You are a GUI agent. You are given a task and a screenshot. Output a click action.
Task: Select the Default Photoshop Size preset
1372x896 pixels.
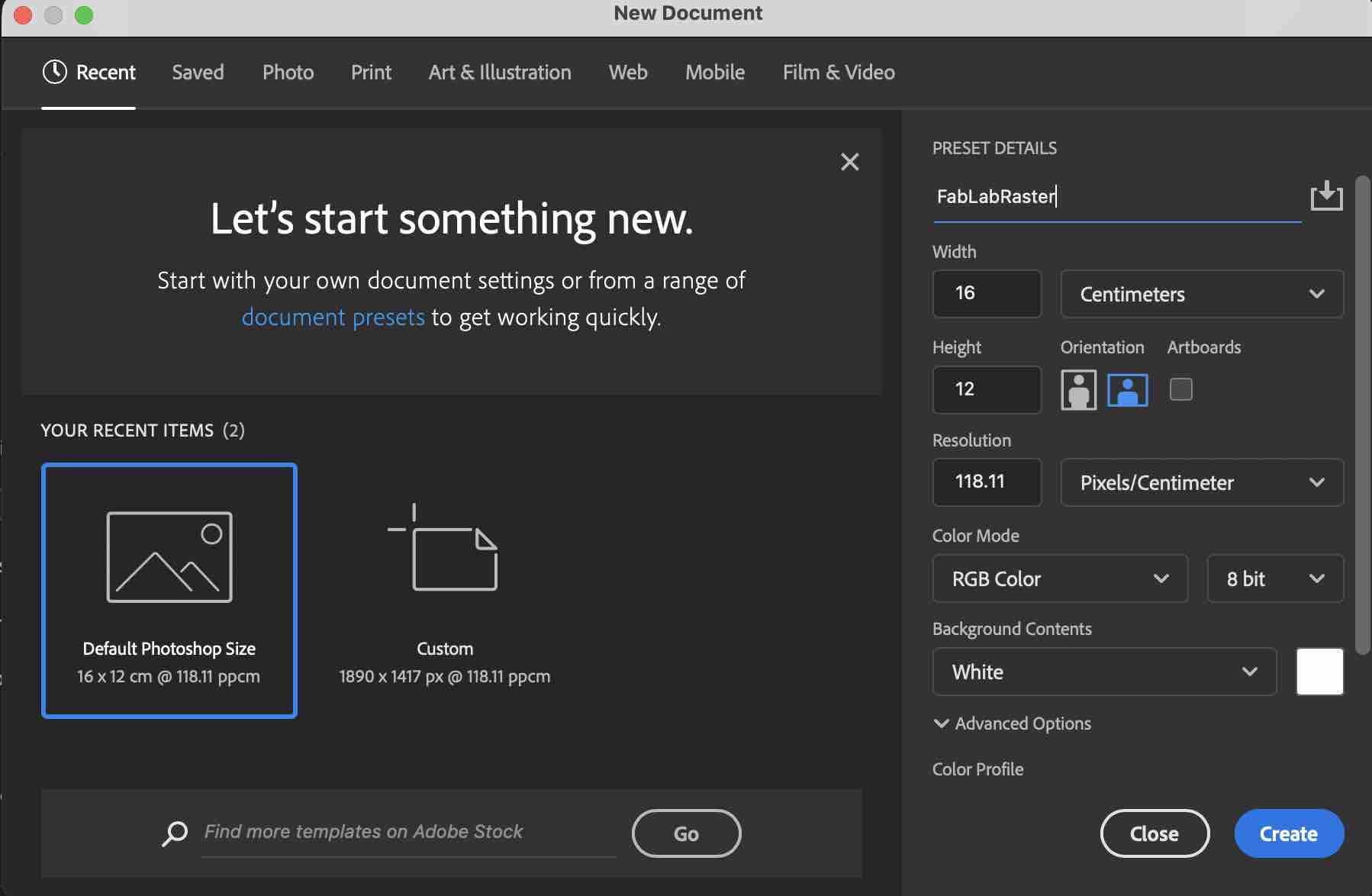tap(169, 590)
